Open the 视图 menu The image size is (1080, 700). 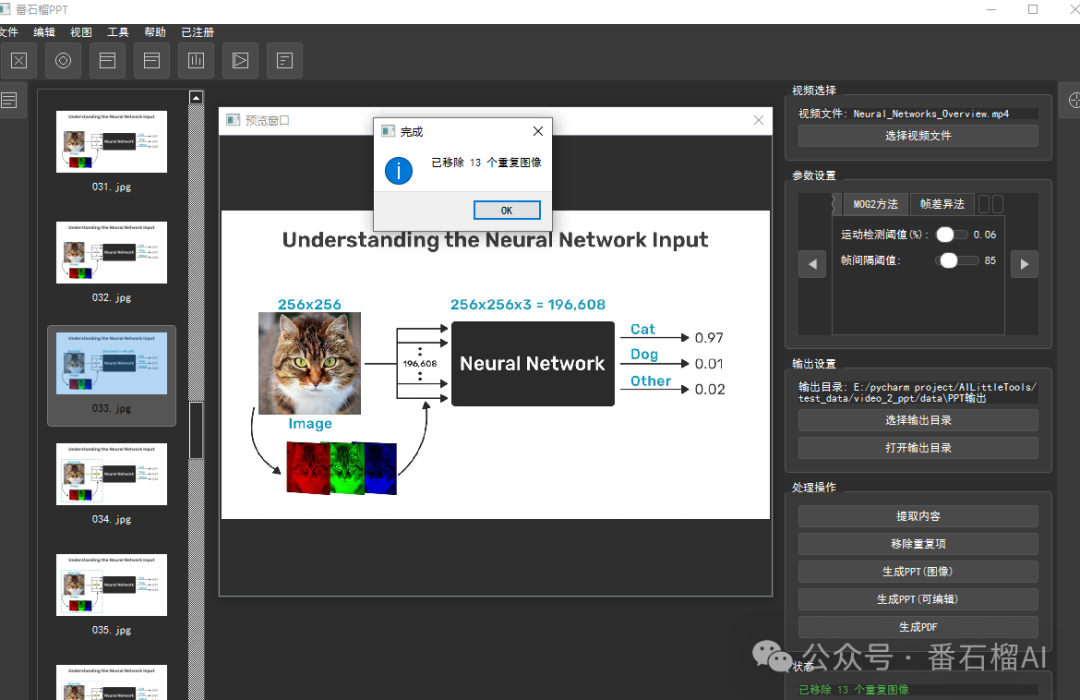click(81, 32)
